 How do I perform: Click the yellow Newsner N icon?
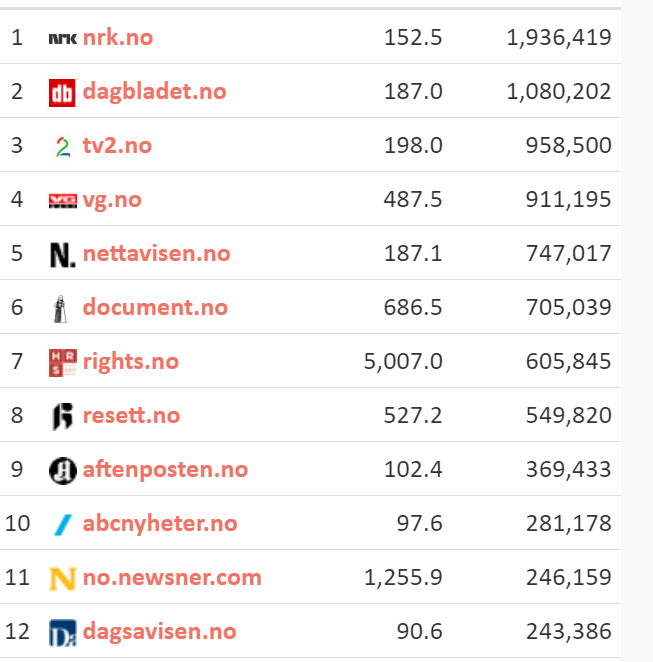62,578
